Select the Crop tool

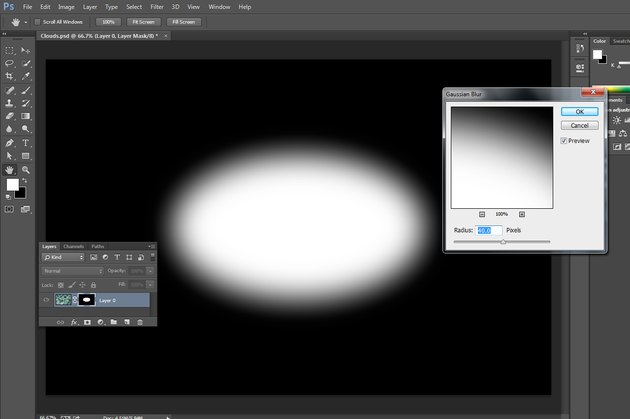10,76
